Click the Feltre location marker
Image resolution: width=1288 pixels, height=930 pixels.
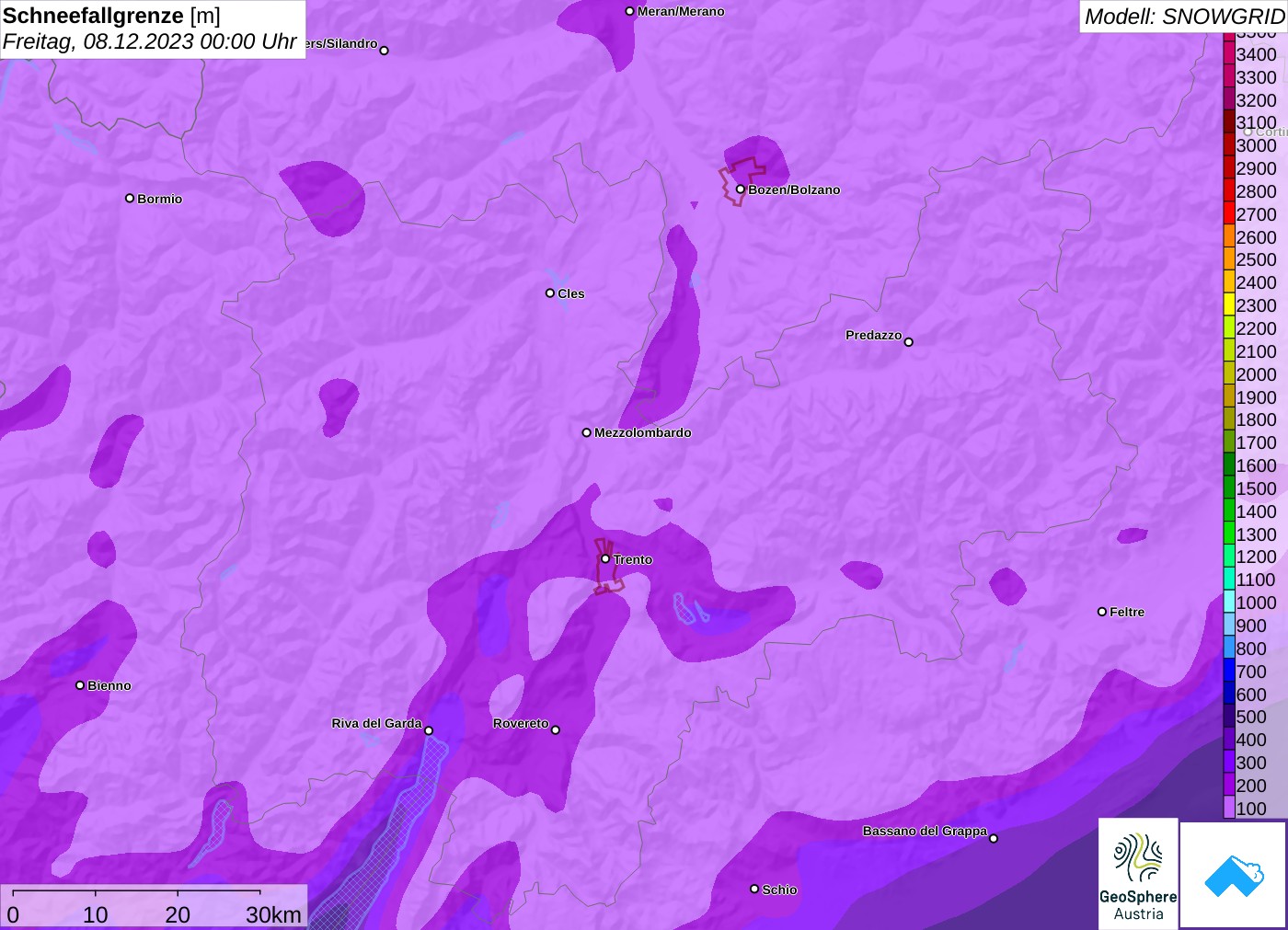[1102, 612]
